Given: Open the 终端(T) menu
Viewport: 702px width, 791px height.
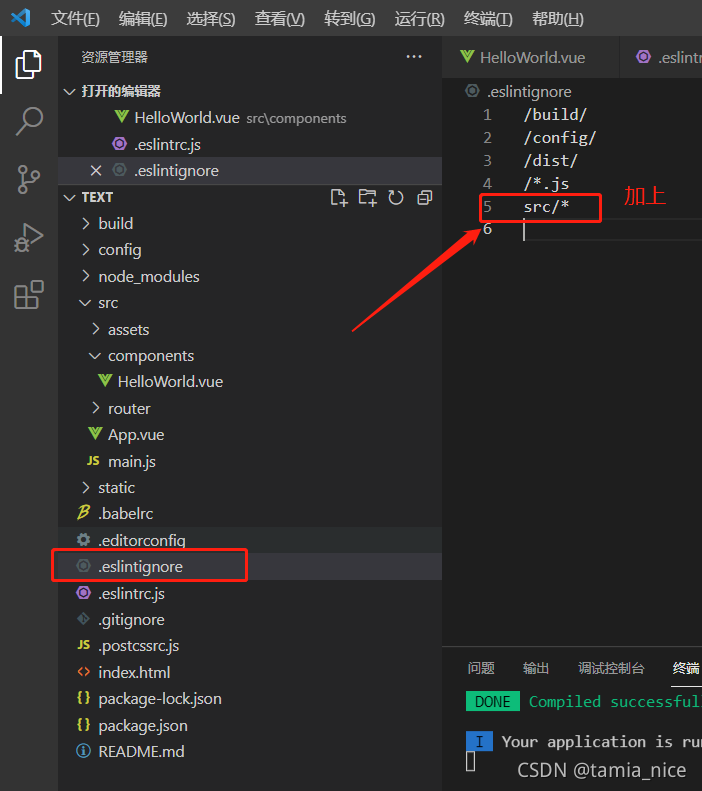Looking at the screenshot, I should [488, 19].
